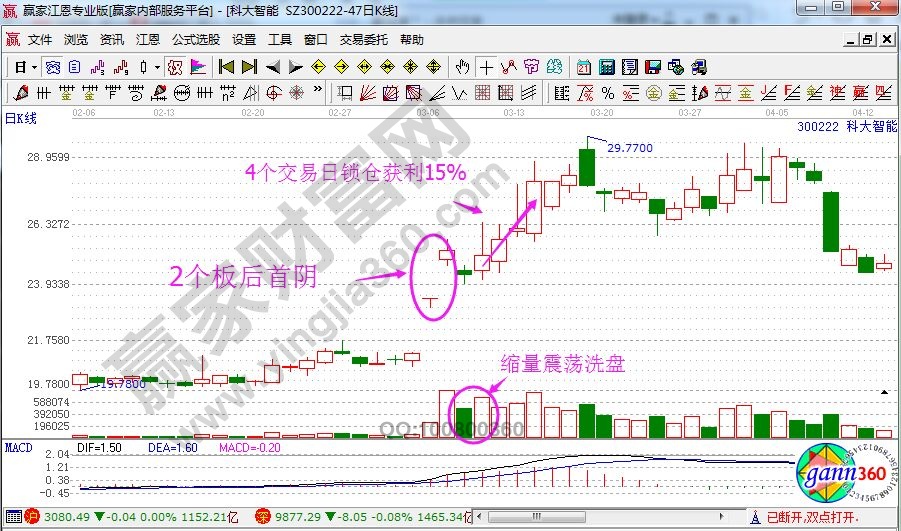901x531 pixels.
Task: Open the calculator icon
Action: tap(607, 67)
